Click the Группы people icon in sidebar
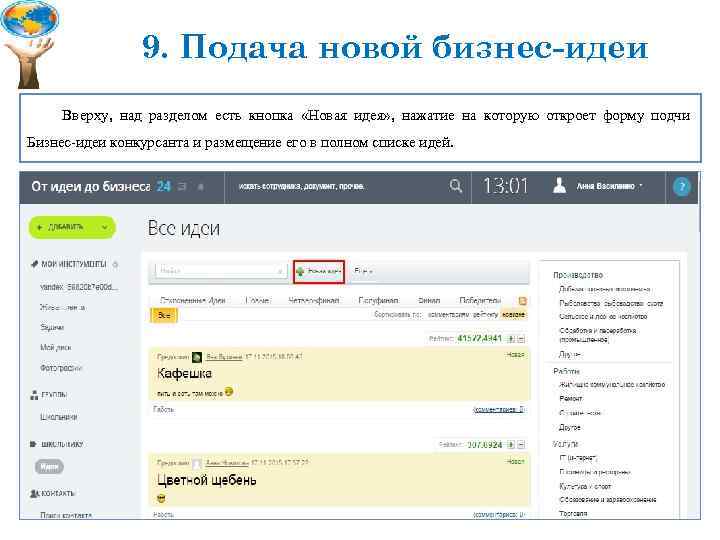720x540 pixels. tap(34, 395)
